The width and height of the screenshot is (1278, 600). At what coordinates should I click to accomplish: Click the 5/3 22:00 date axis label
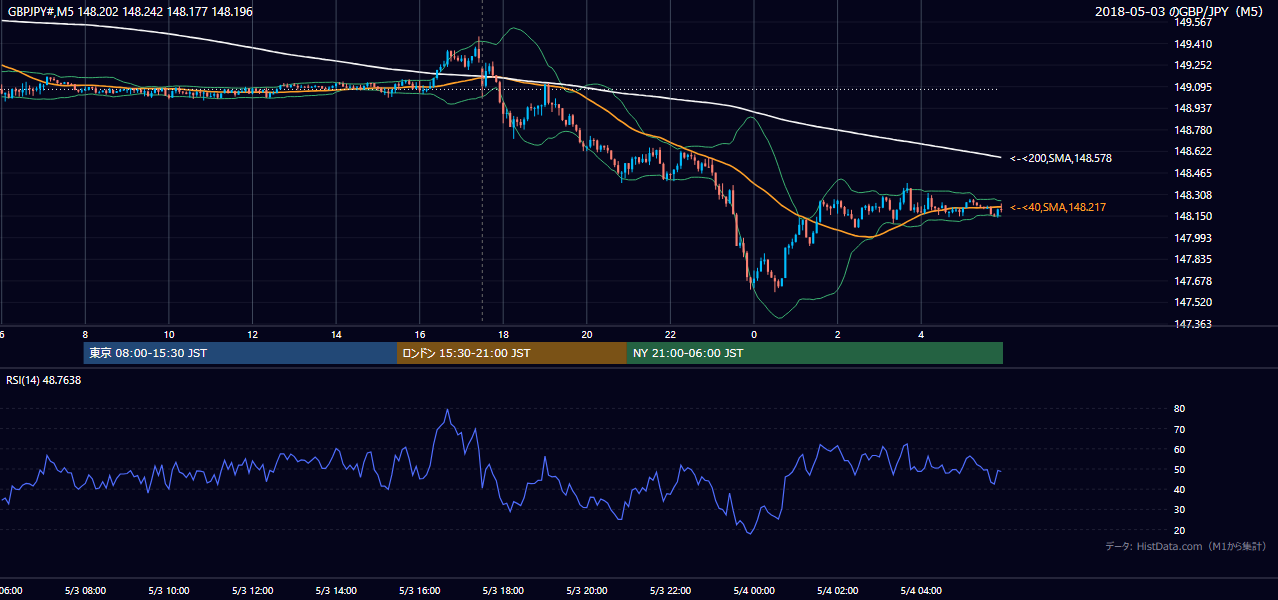[x=671, y=591]
